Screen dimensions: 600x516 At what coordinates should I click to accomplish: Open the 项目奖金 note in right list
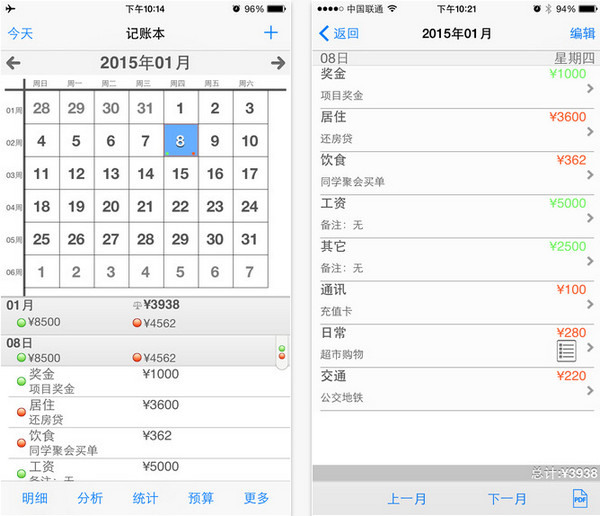(x=342, y=95)
